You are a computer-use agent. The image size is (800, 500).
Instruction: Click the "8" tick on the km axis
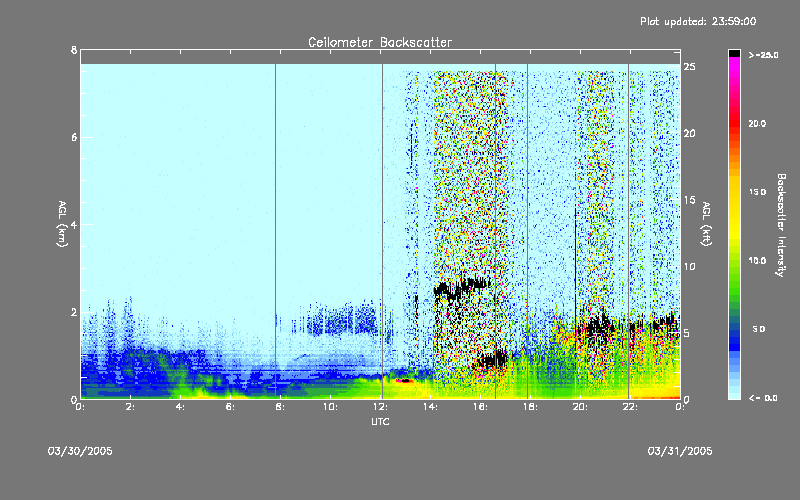(74, 50)
